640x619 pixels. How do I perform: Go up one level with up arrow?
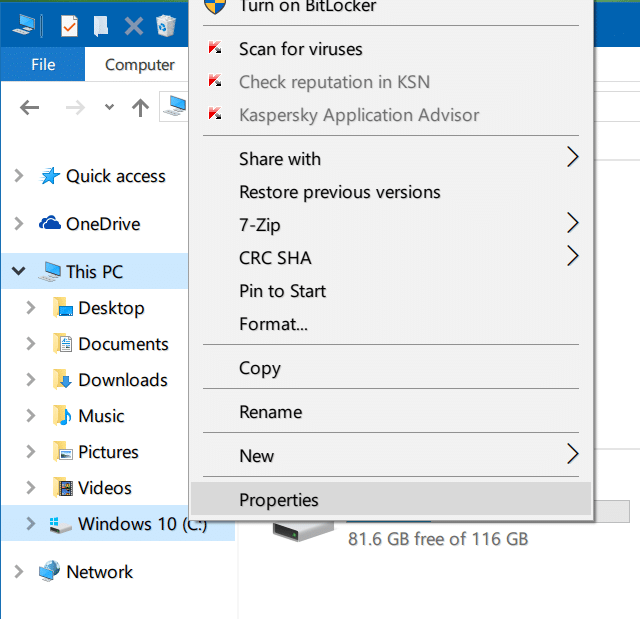[x=140, y=108]
